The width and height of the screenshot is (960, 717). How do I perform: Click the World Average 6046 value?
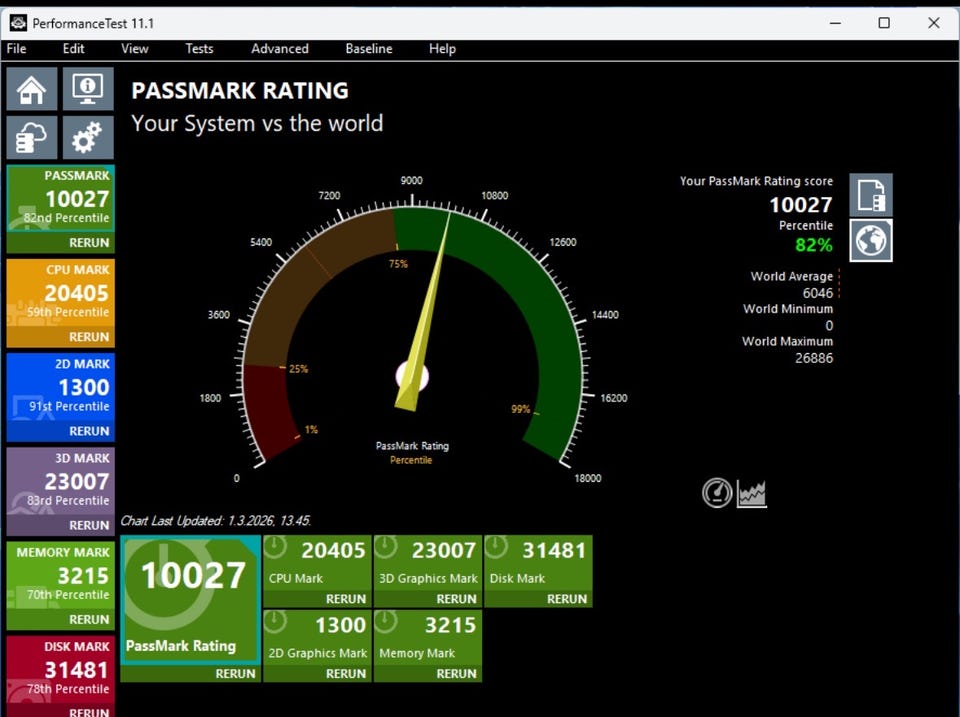(818, 293)
